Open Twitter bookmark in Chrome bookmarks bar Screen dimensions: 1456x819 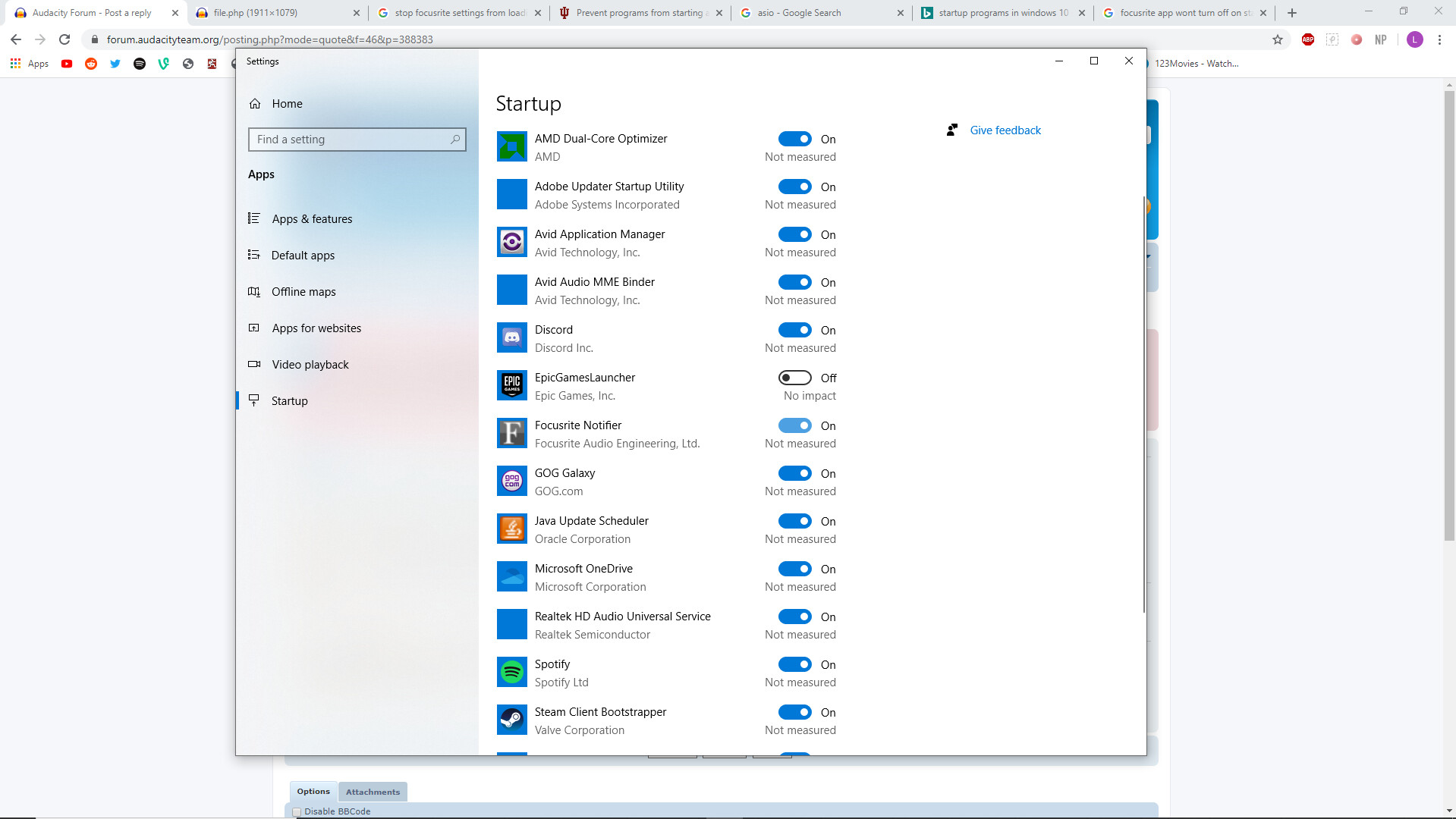pyautogui.click(x=115, y=64)
